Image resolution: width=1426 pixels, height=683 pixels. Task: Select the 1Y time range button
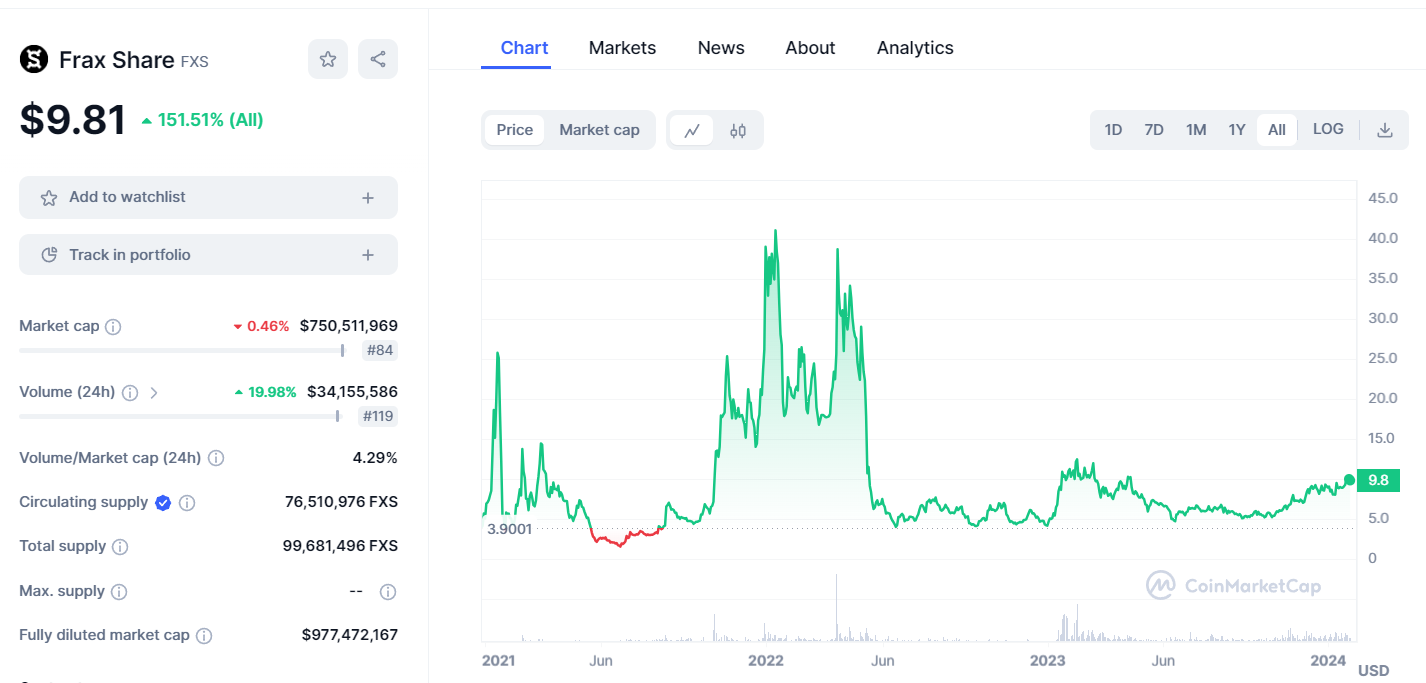(1237, 130)
